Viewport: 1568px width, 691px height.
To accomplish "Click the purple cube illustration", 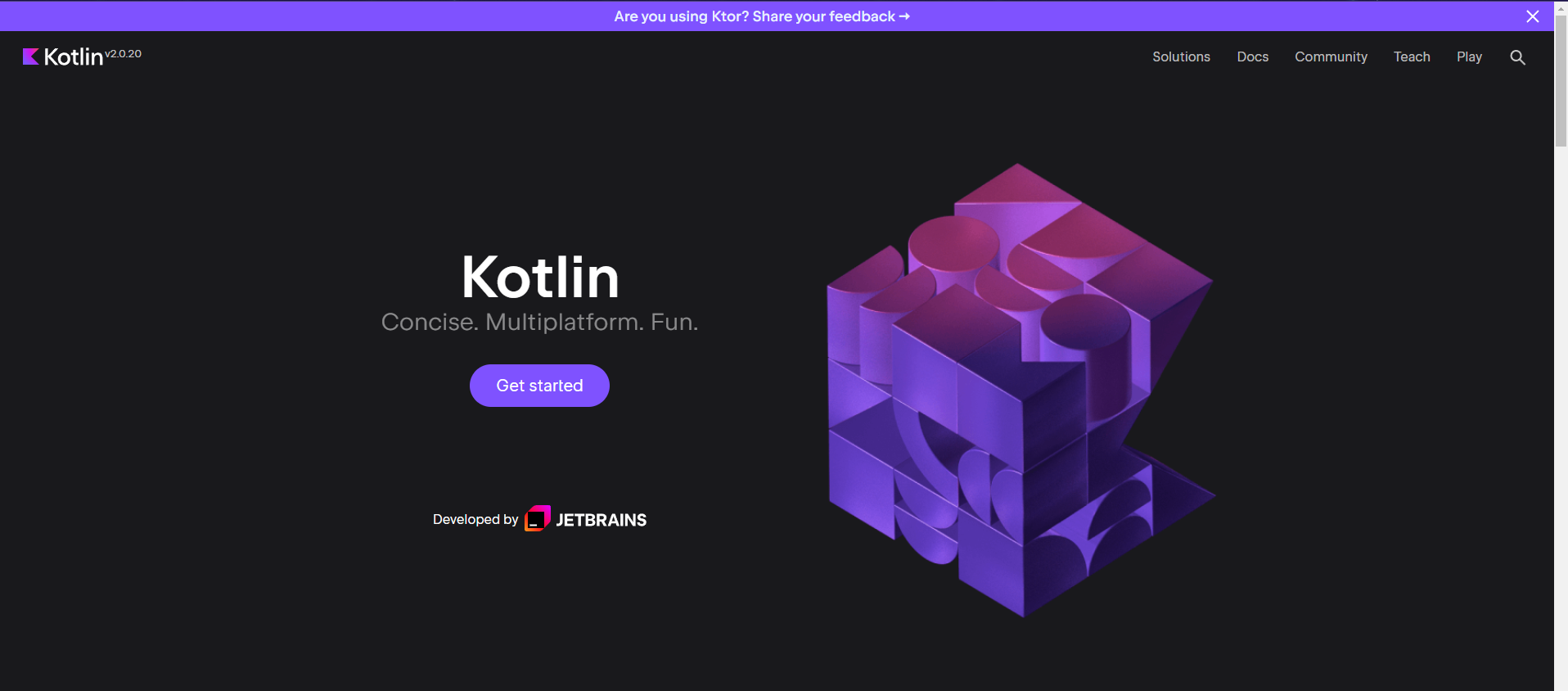I will (1021, 390).
